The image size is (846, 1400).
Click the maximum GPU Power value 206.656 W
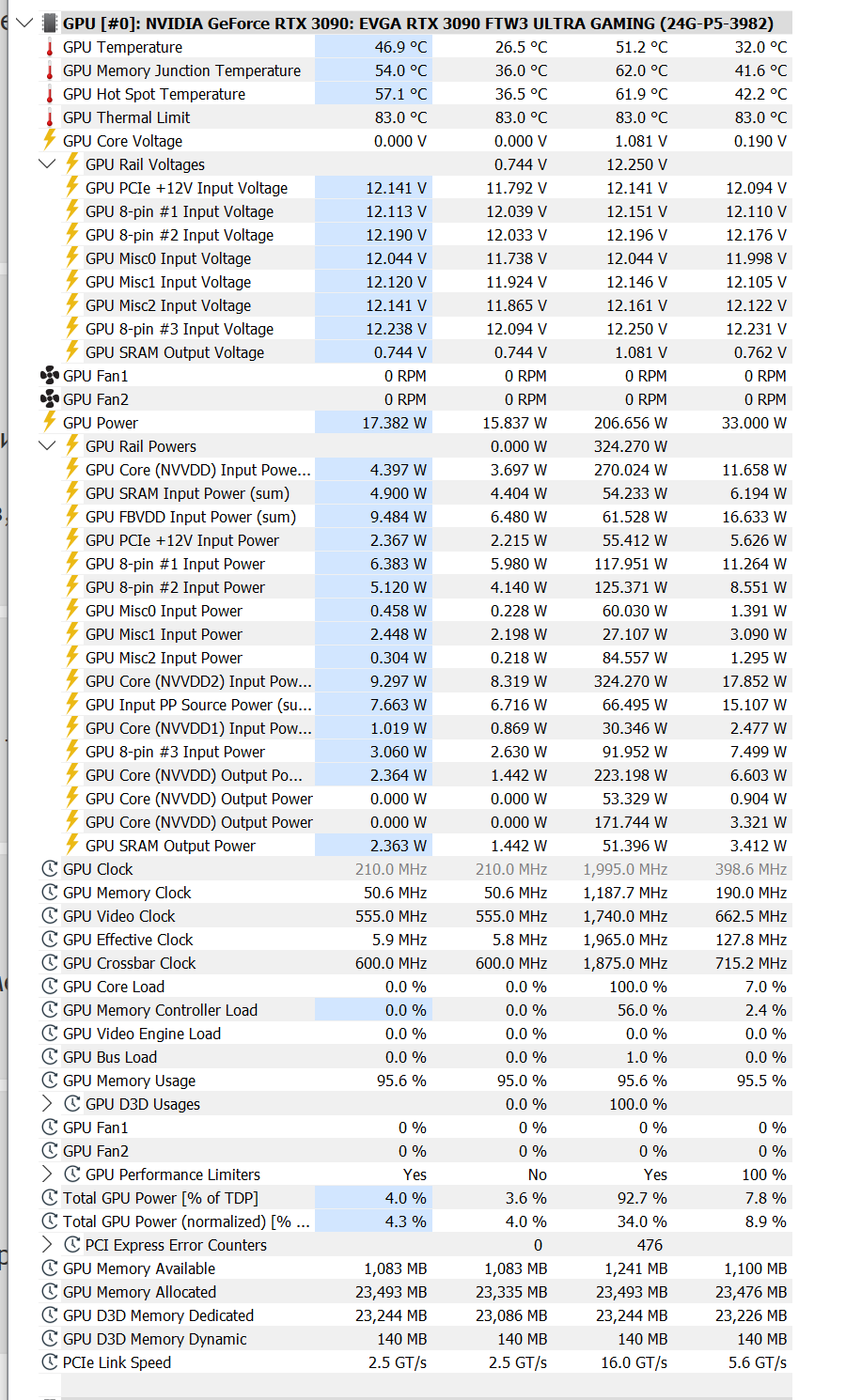(x=630, y=423)
